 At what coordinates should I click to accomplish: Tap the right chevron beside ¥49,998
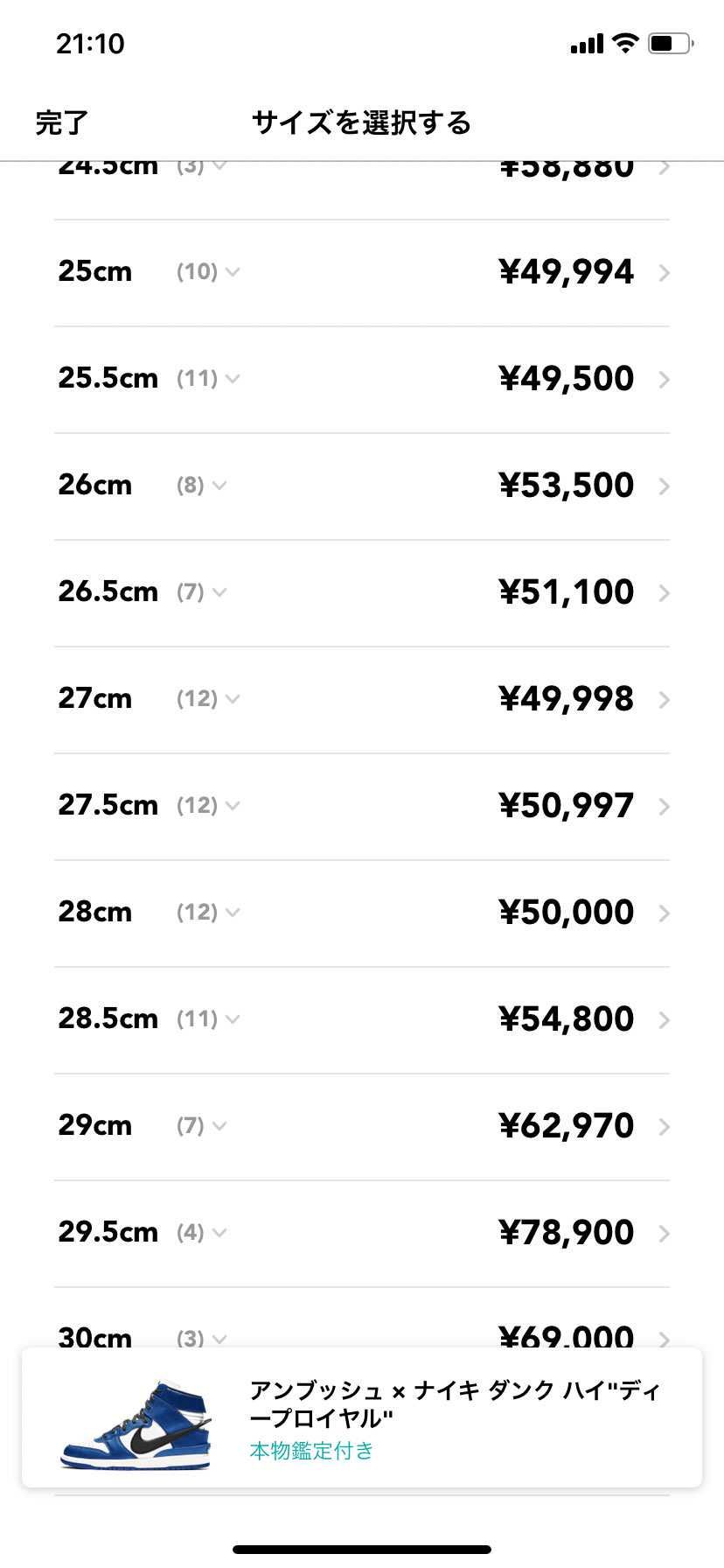pos(664,700)
